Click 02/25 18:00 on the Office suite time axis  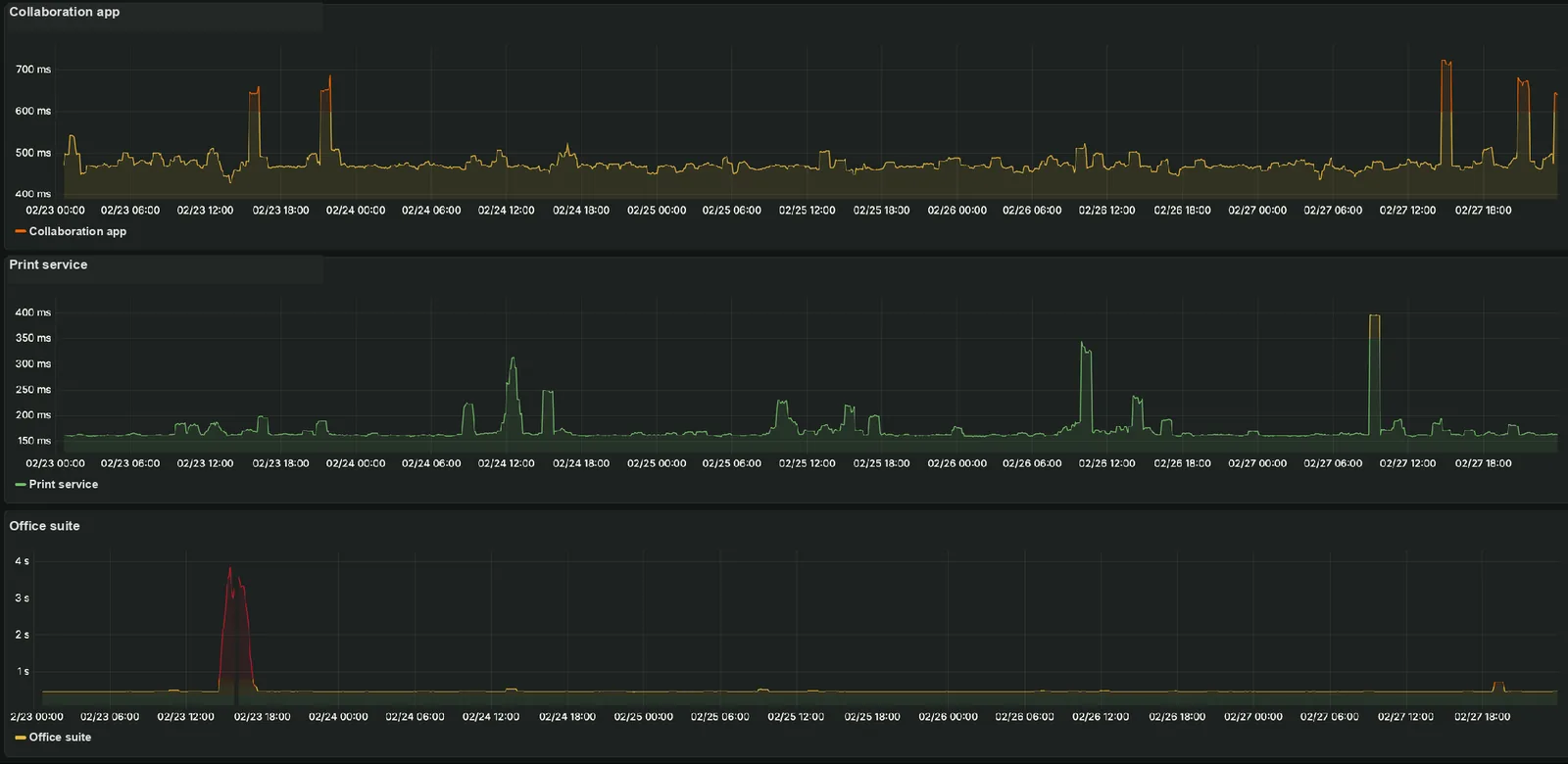coord(872,717)
